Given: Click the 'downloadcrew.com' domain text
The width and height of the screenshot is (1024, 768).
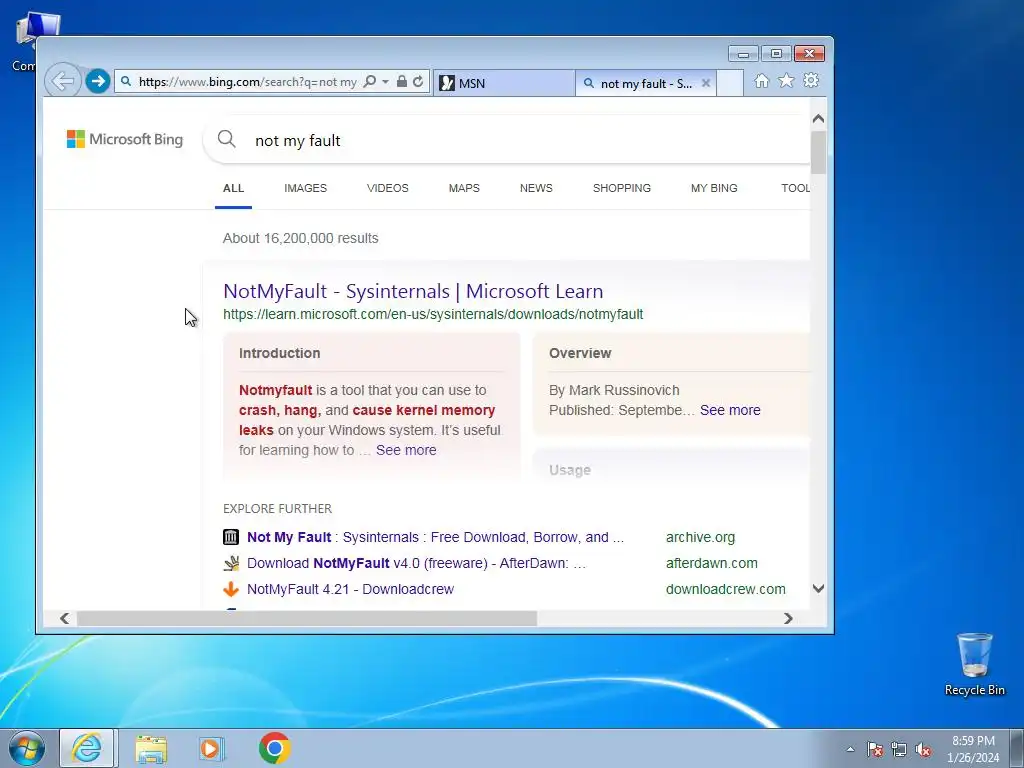Looking at the screenshot, I should 726,589.
